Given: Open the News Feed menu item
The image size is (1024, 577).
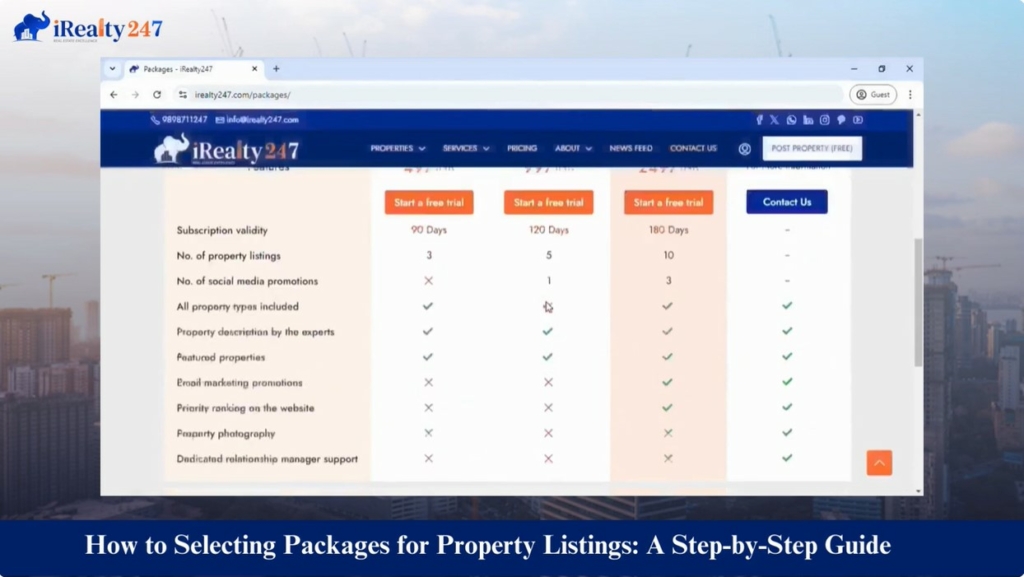Looking at the screenshot, I should tap(631, 149).
